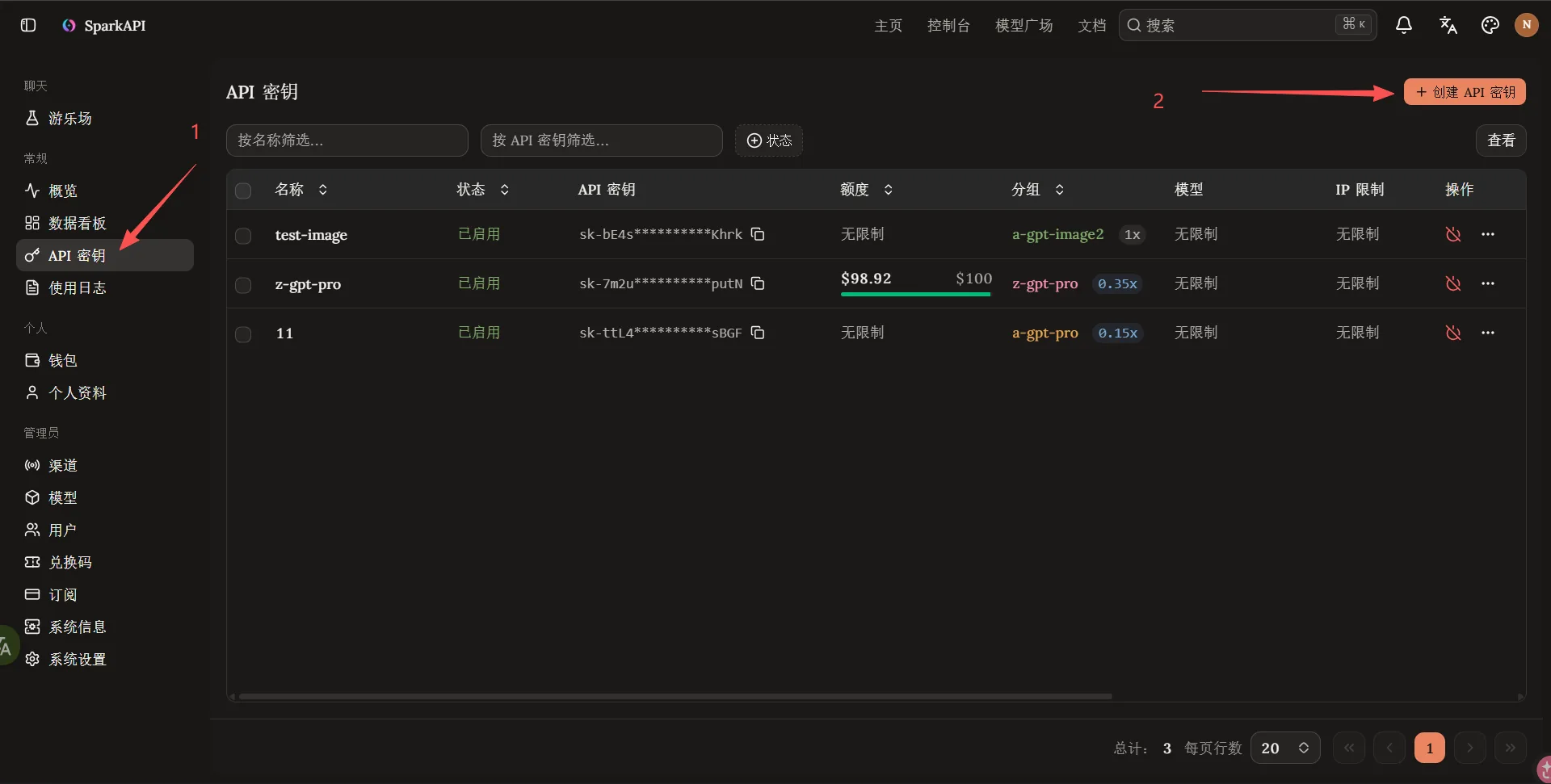Image resolution: width=1551 pixels, height=784 pixels.
Task: Sort by 名称 column
Action: [x=301, y=190]
